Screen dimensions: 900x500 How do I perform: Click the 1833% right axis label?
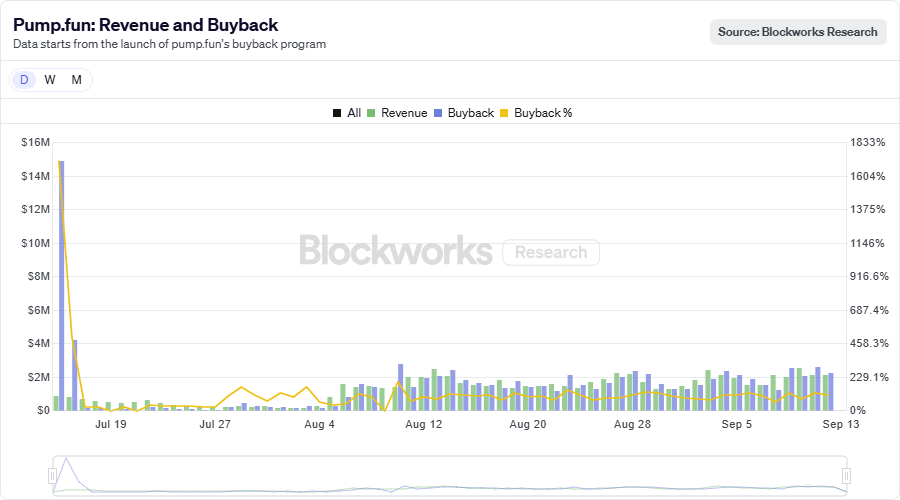(x=867, y=142)
